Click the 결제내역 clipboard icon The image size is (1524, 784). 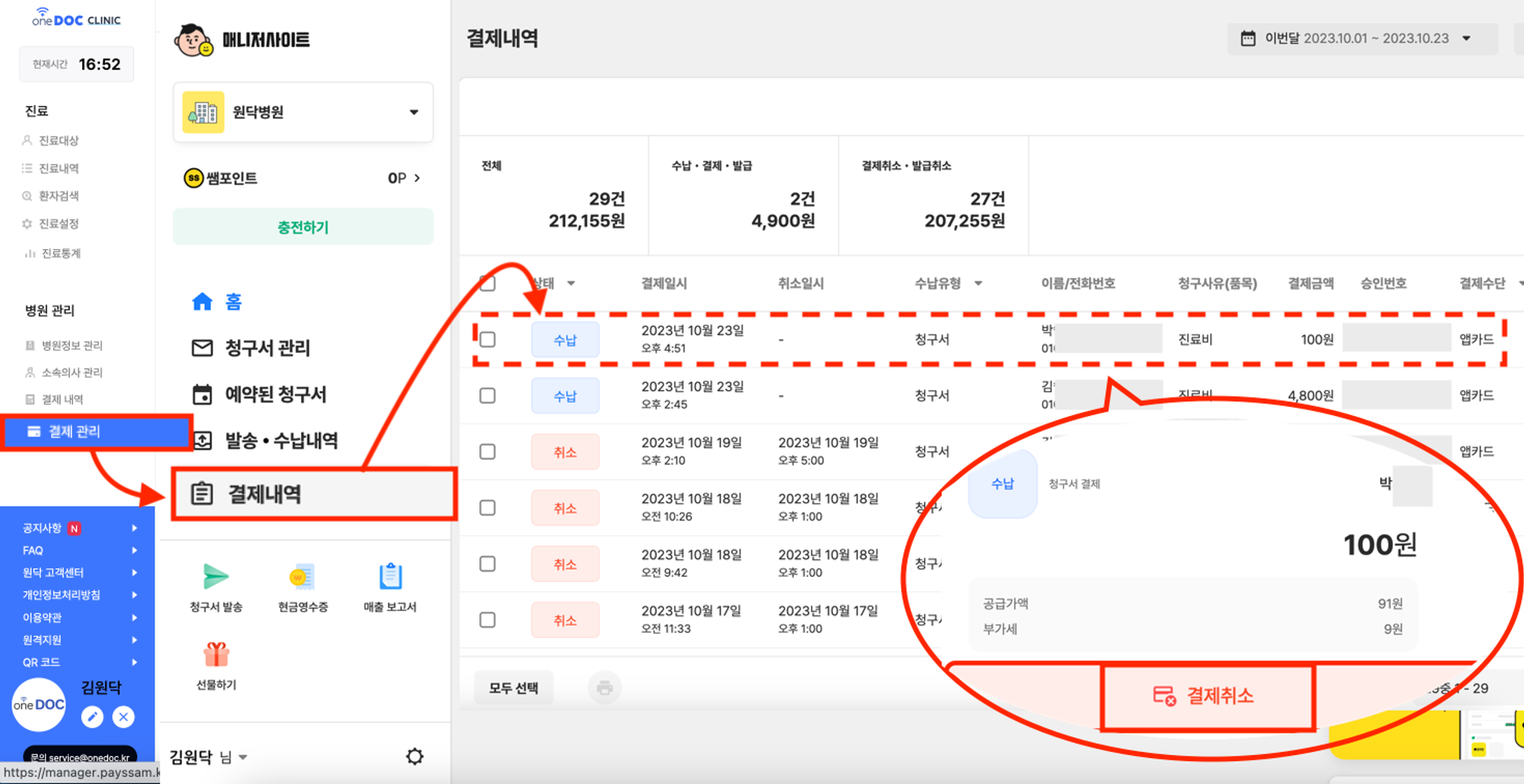(202, 494)
